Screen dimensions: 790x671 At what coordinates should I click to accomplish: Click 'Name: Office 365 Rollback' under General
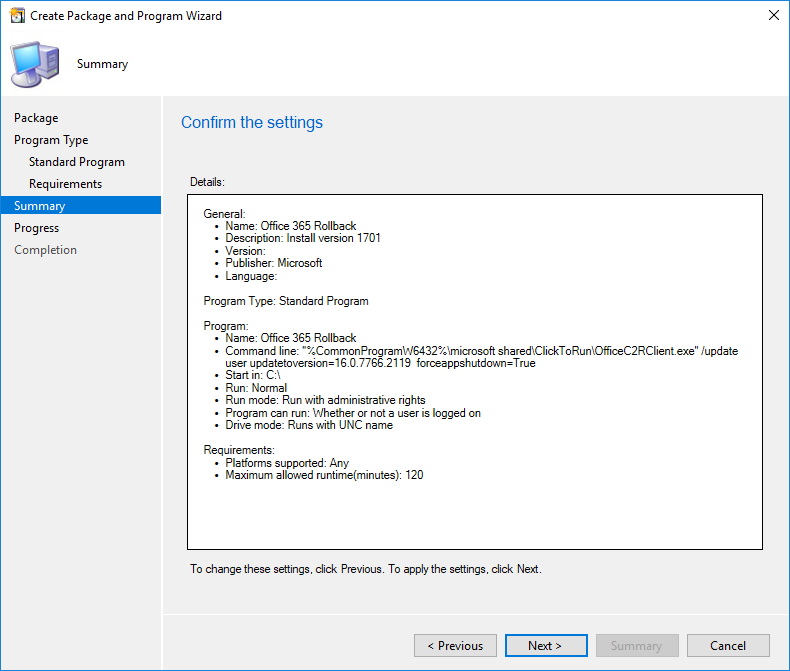(x=291, y=226)
